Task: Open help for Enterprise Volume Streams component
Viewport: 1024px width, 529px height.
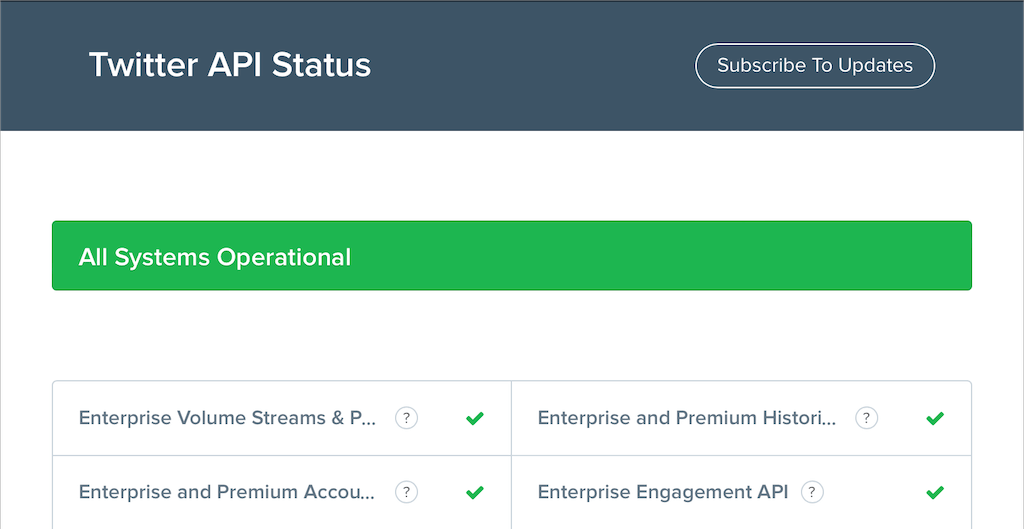Action: tap(406, 418)
